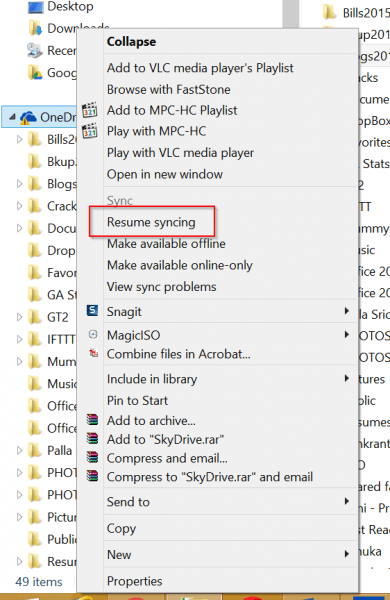Expand the Docu folder tree arrow
The image size is (390, 600).
[19, 228]
